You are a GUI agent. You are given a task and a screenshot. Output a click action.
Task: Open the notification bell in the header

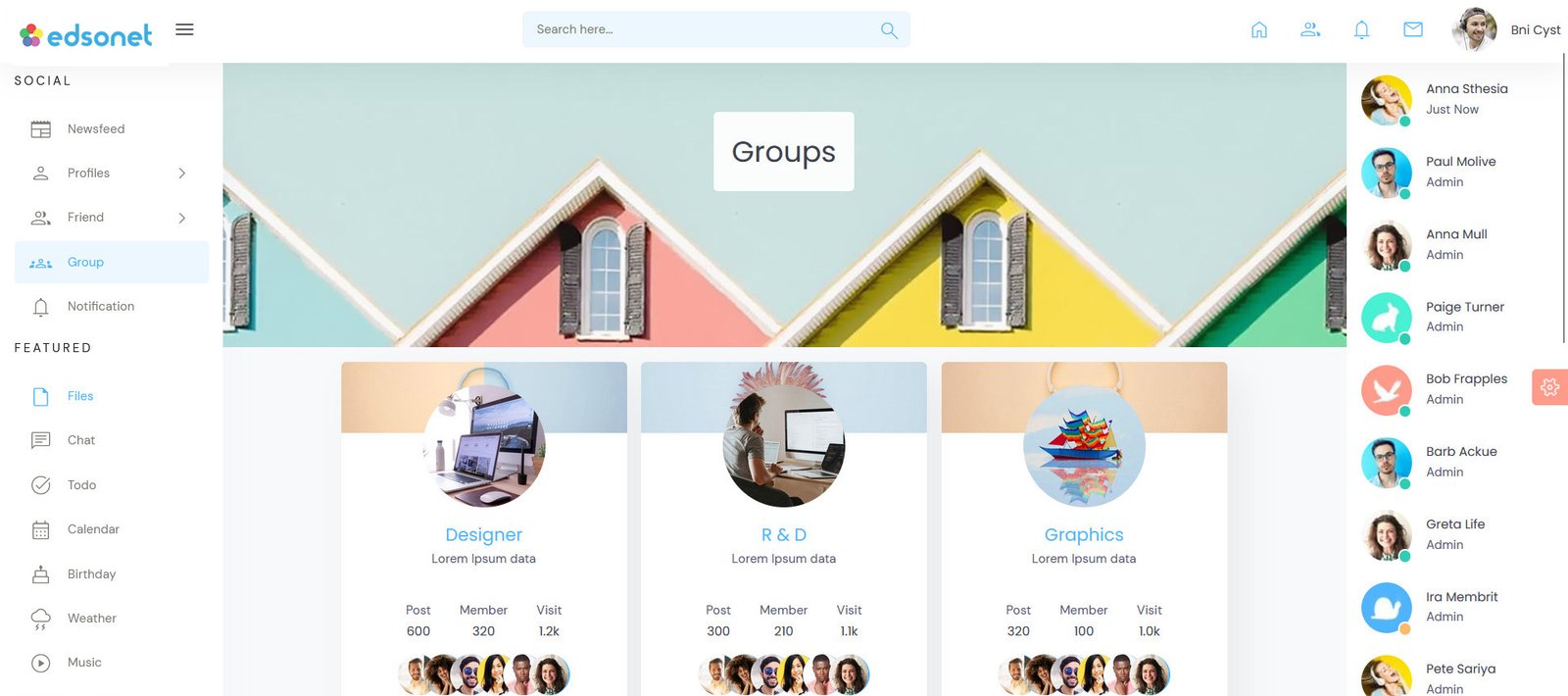(1361, 30)
